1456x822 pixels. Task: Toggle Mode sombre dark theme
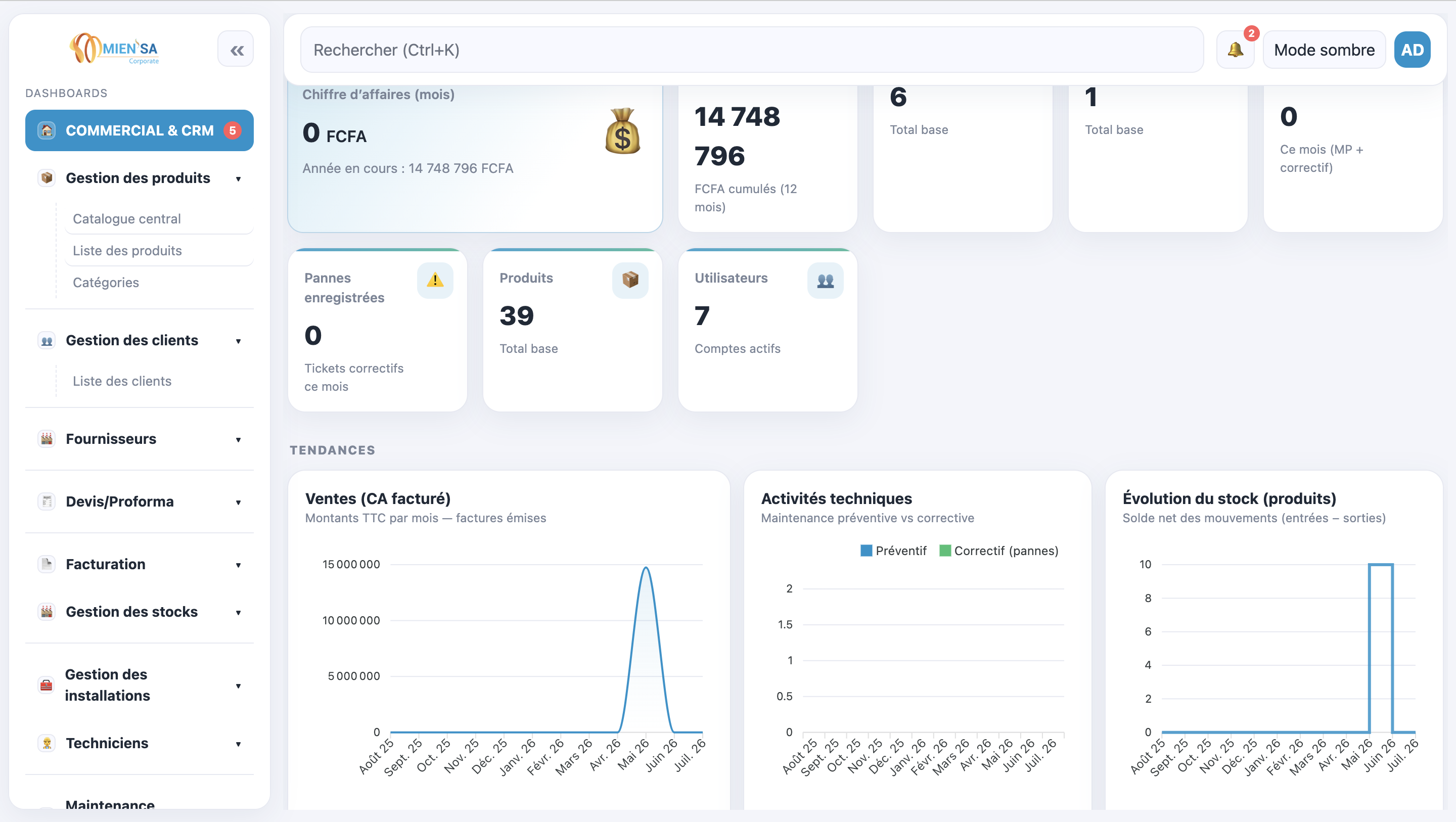coord(1324,50)
